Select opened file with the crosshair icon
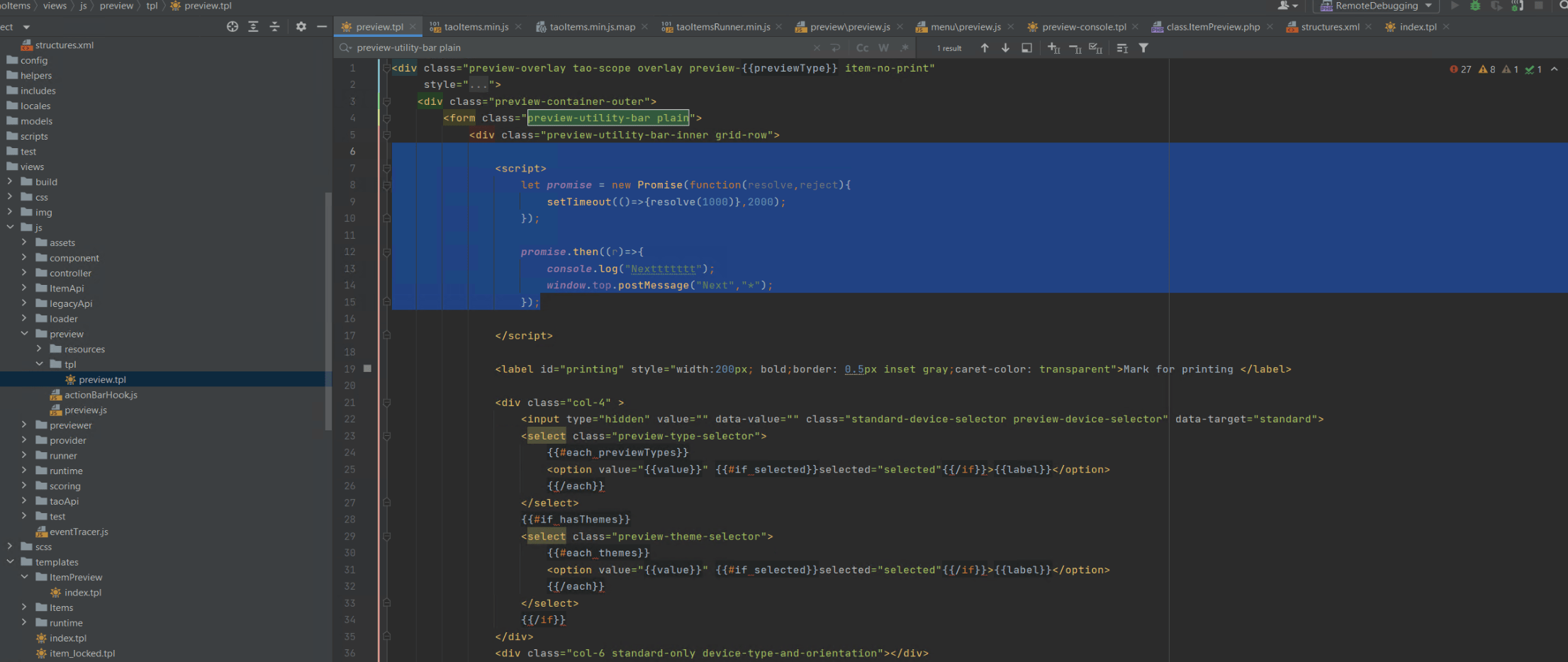The image size is (1568, 662). coord(233,26)
